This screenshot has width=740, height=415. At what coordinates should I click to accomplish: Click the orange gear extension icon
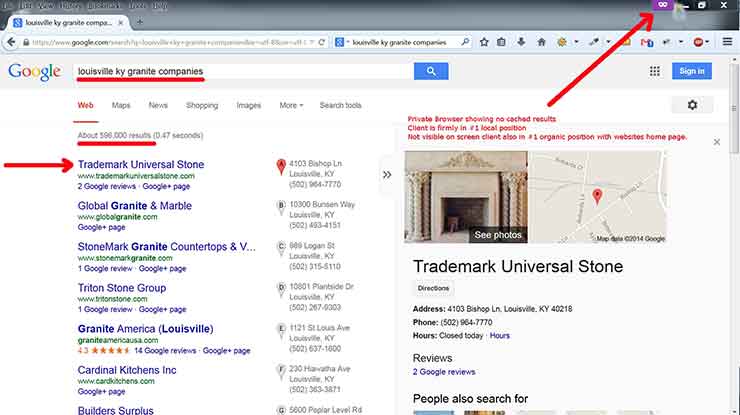pos(562,42)
